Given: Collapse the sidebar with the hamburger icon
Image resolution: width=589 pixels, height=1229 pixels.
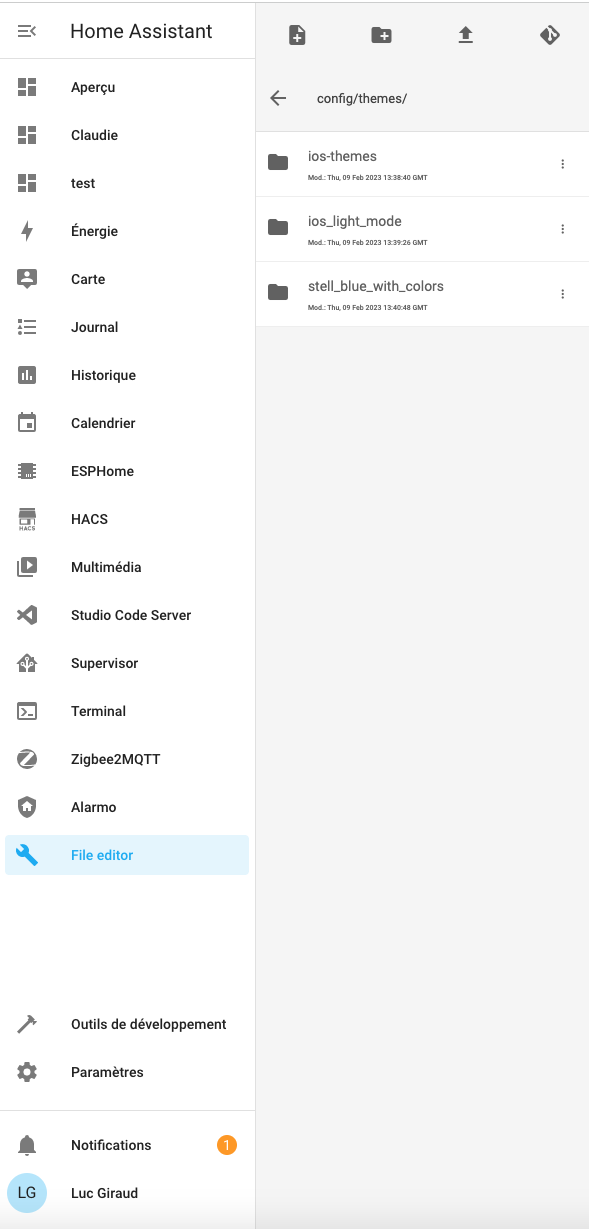Looking at the screenshot, I should coord(27,31).
